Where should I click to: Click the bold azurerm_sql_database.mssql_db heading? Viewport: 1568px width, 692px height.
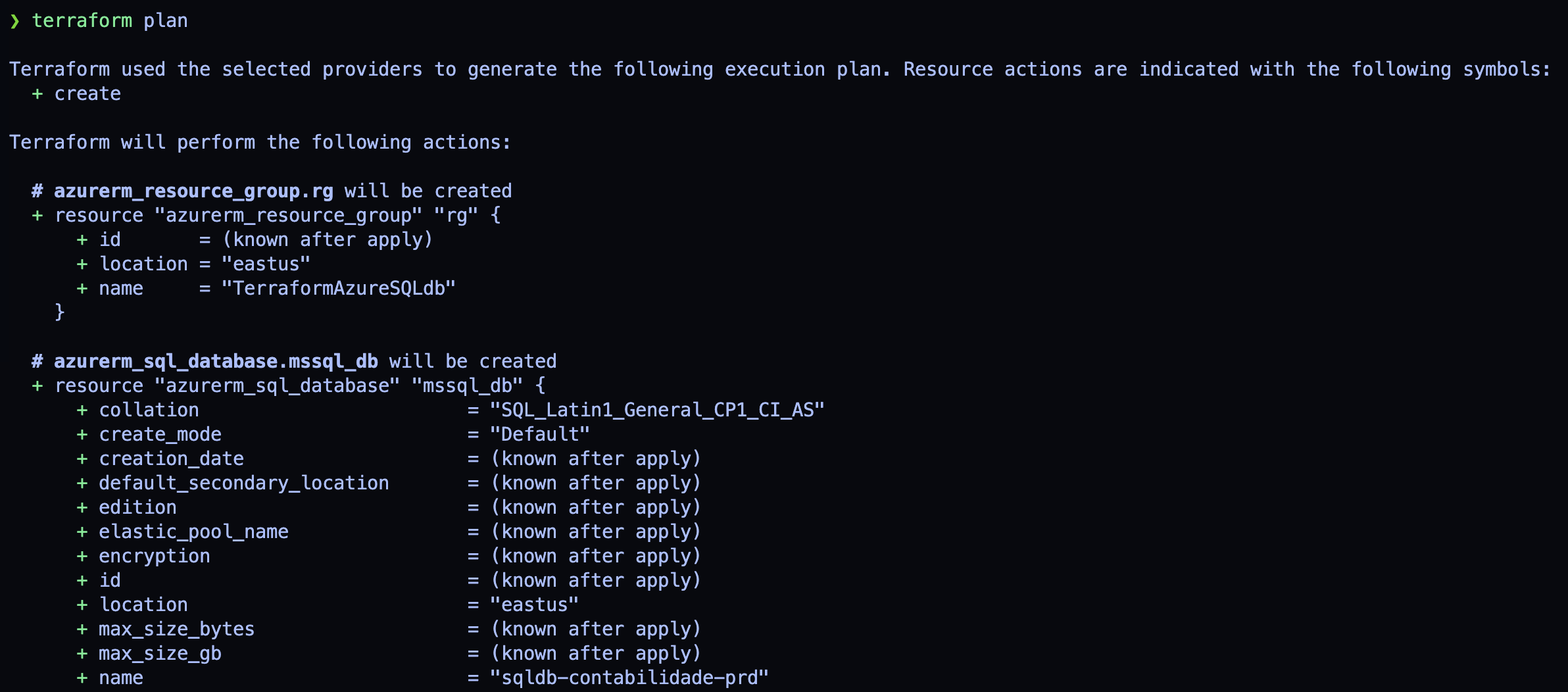tap(216, 362)
